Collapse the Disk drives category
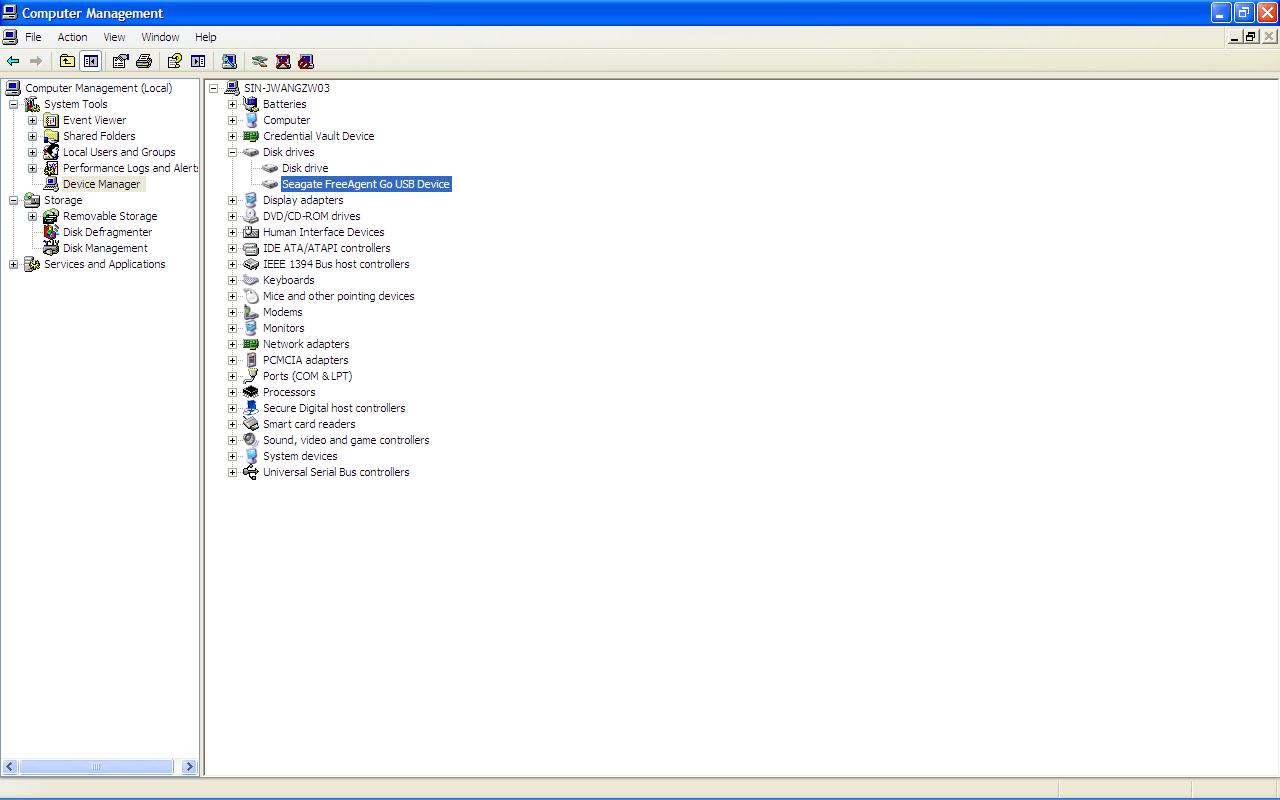This screenshot has height=800, width=1280. tap(232, 151)
